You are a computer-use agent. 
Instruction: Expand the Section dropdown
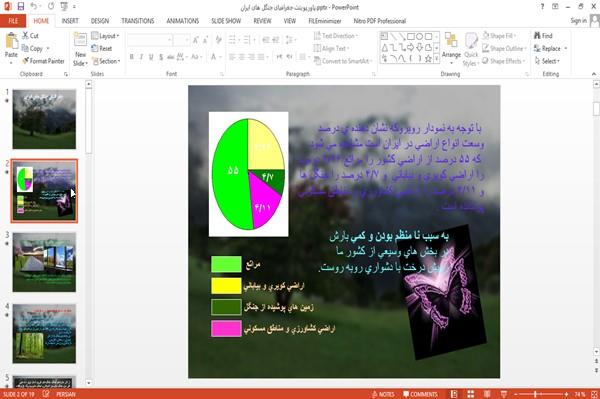pyautogui.click(x=106, y=61)
